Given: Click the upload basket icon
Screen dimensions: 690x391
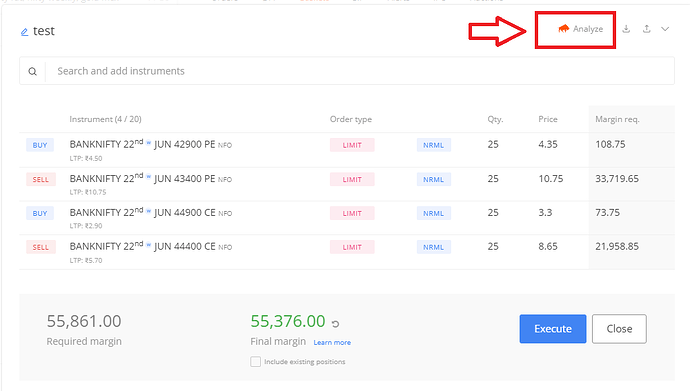Looking at the screenshot, I should point(646,29).
